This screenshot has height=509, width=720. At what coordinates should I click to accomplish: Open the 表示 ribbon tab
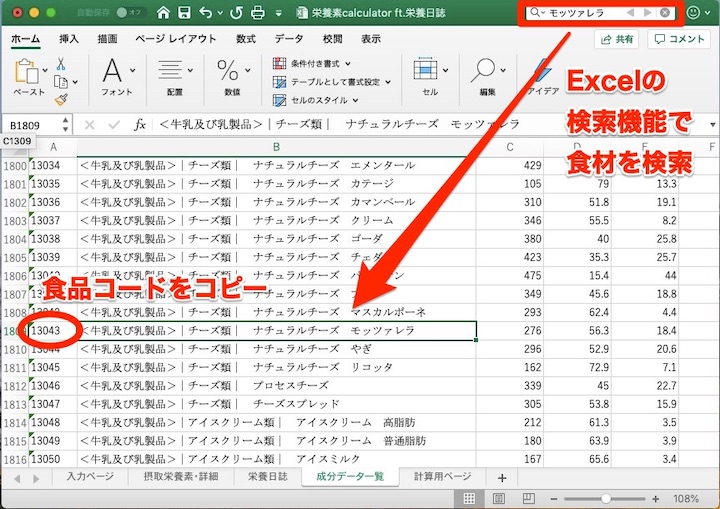(371, 39)
